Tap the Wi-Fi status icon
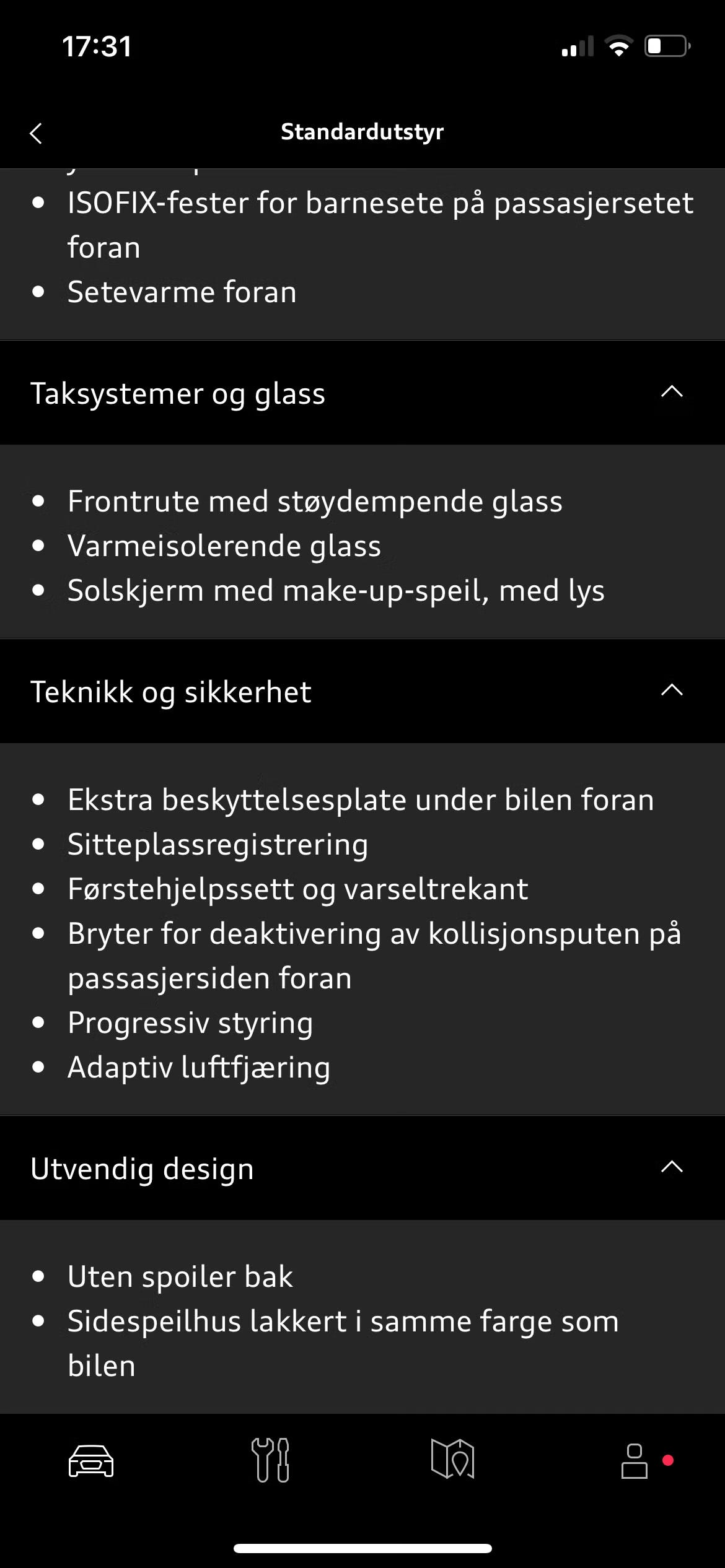The image size is (725, 1568). pos(618,46)
